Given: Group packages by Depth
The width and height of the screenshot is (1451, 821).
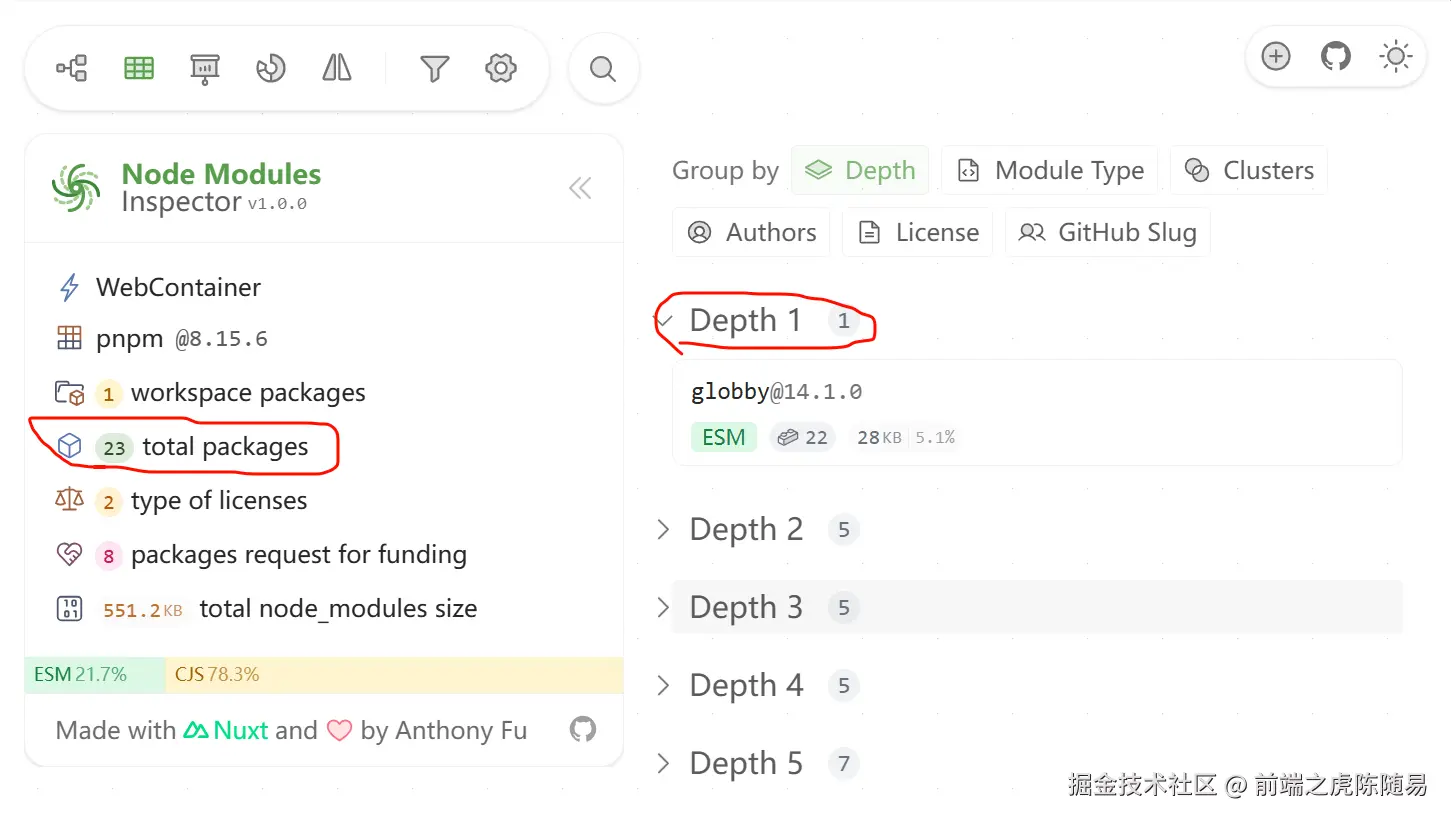Looking at the screenshot, I should [860, 170].
